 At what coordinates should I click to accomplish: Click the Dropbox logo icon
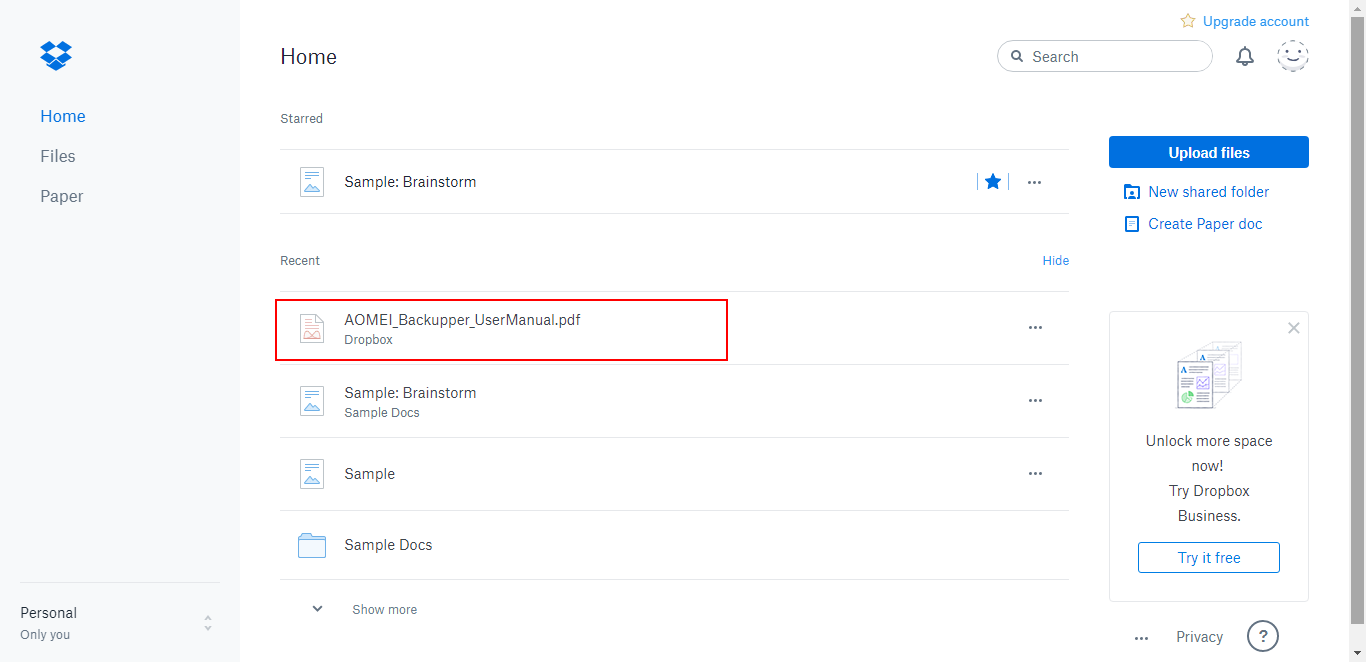coord(56,56)
